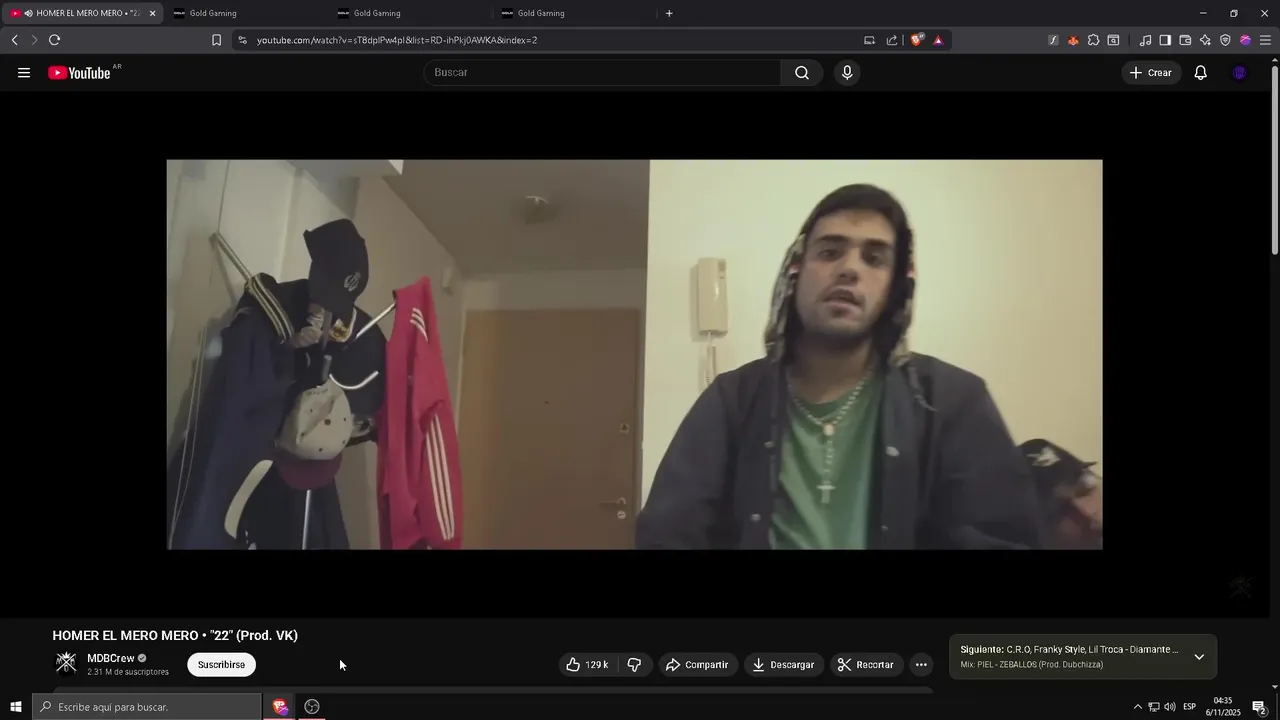View site information icon in address bar
The image size is (1280, 720).
click(242, 40)
